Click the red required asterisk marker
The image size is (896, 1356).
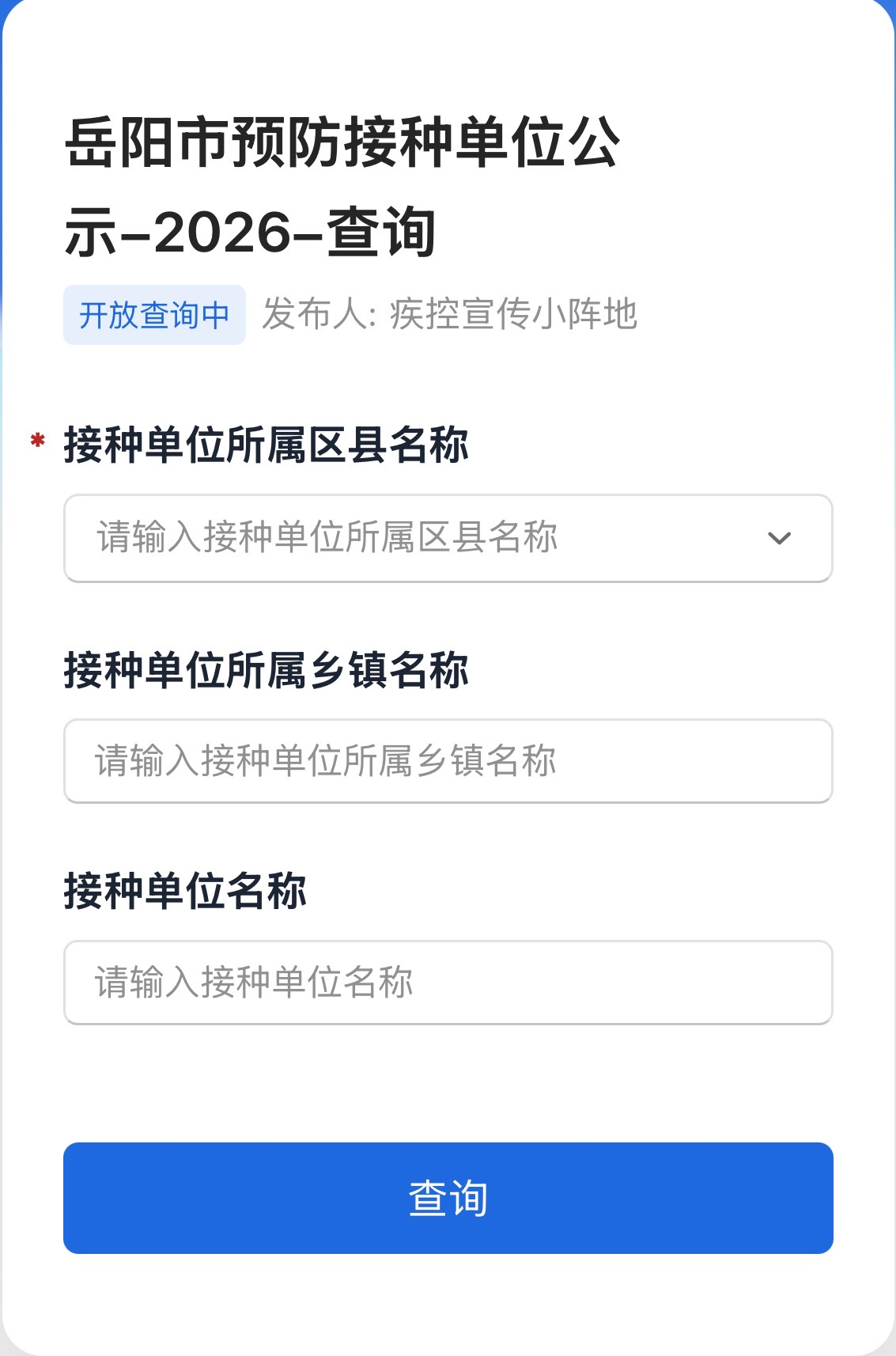(x=37, y=441)
